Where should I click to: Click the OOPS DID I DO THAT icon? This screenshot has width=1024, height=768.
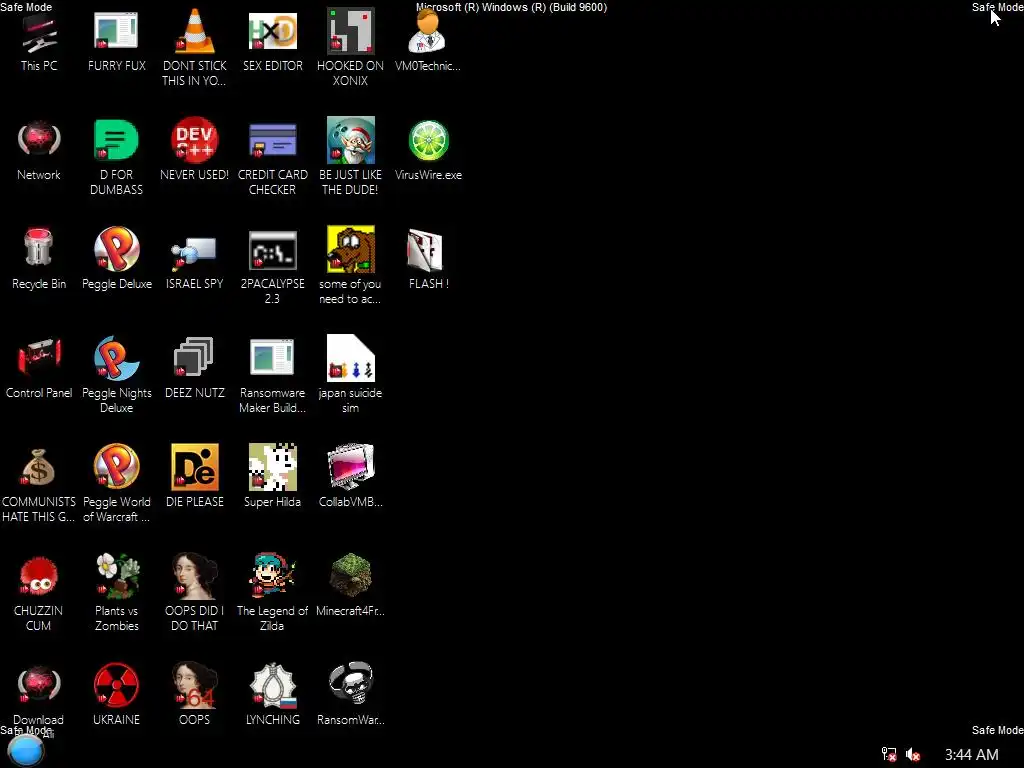coord(194,576)
